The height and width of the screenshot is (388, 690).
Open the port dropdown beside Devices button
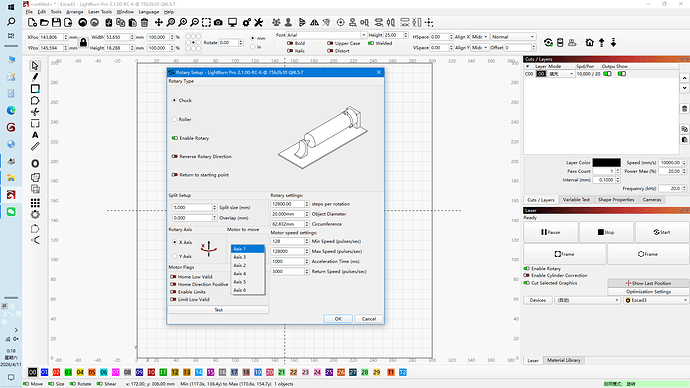pyautogui.click(x=587, y=300)
